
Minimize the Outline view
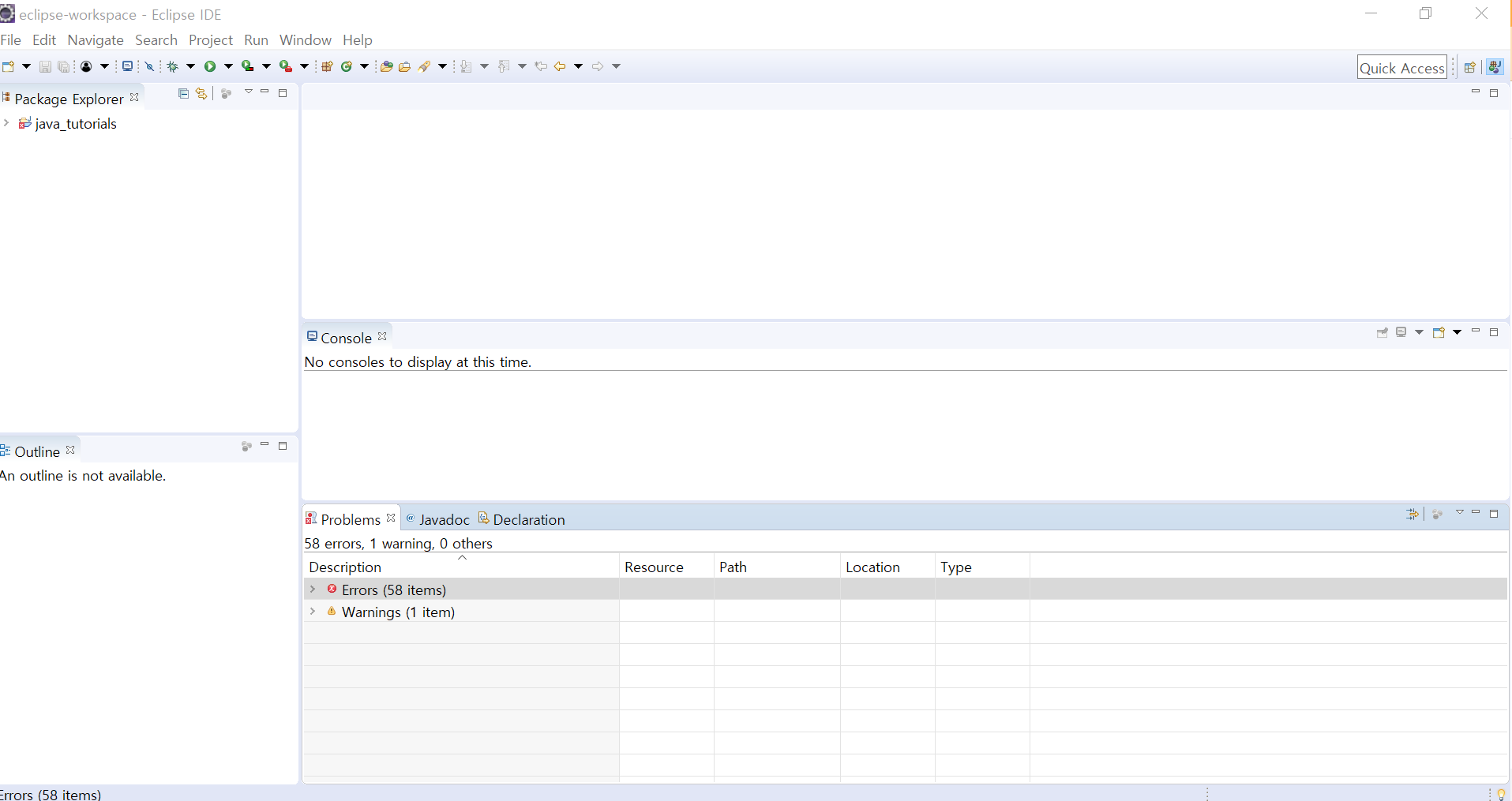pos(265,445)
